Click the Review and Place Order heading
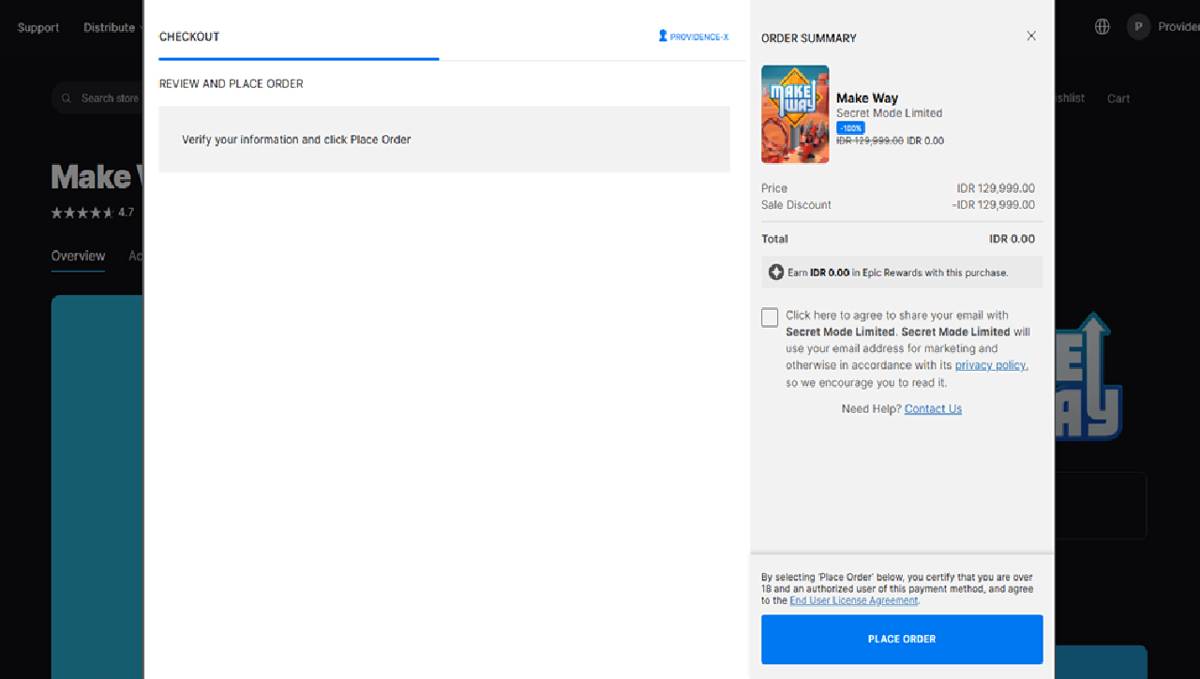Screen dimensions: 1200x679 (x=231, y=84)
